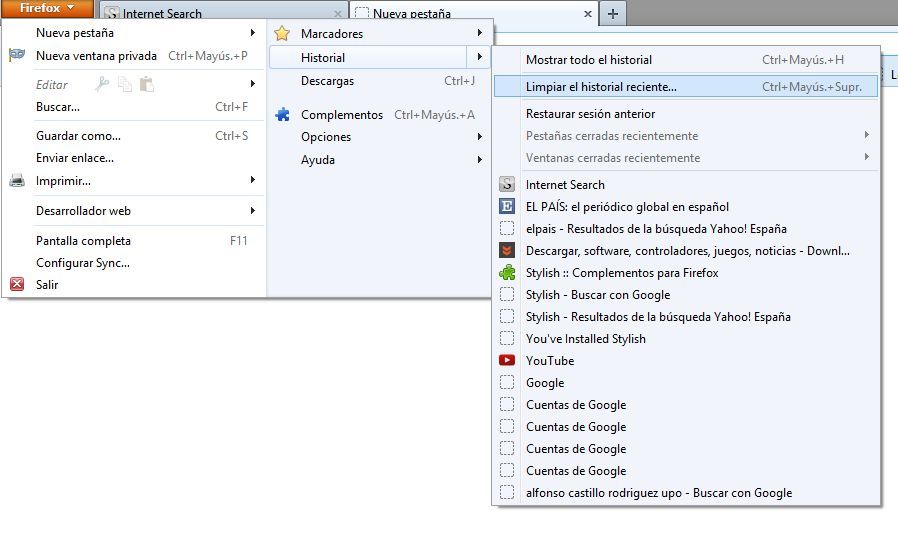Switch to the Internet Search tab

[223, 13]
